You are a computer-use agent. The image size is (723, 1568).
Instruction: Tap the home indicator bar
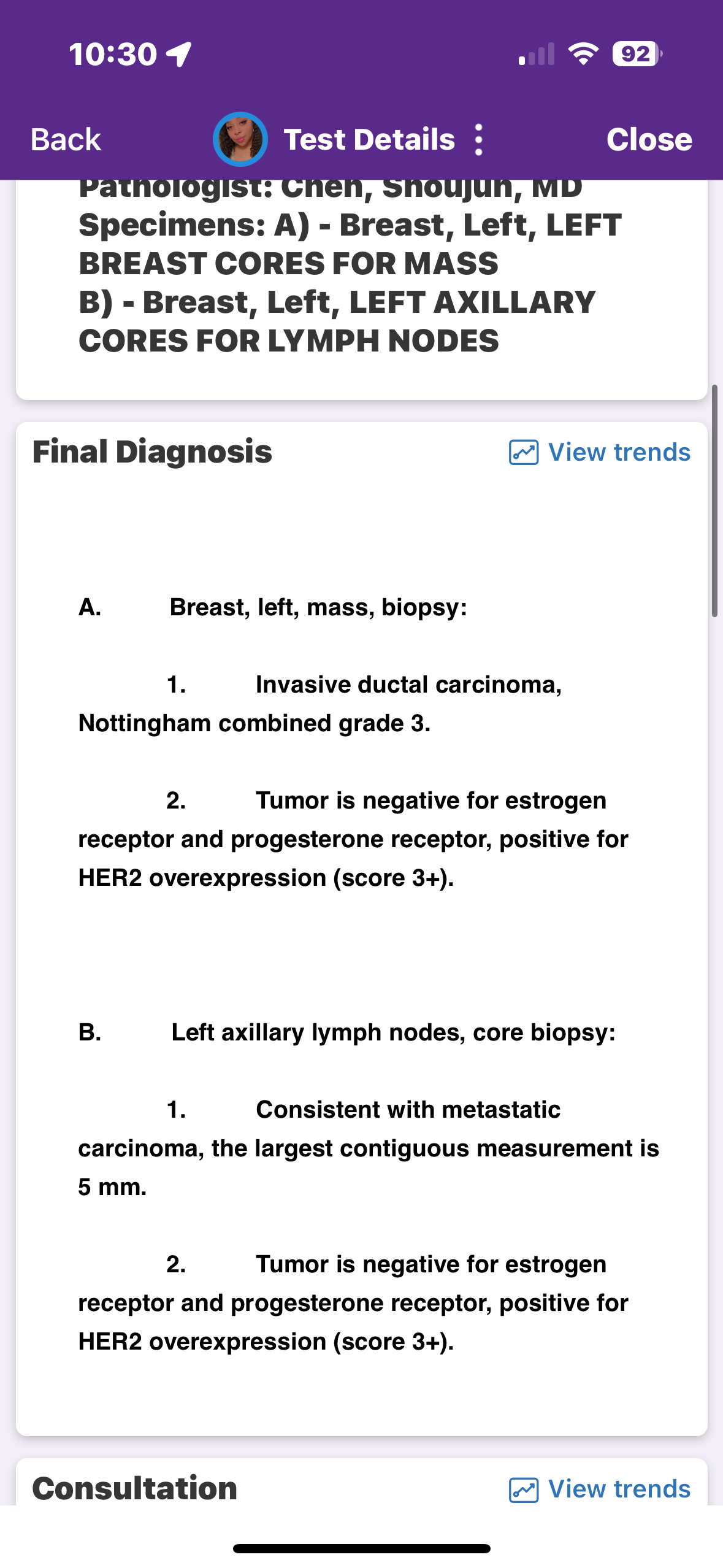[x=362, y=1548]
